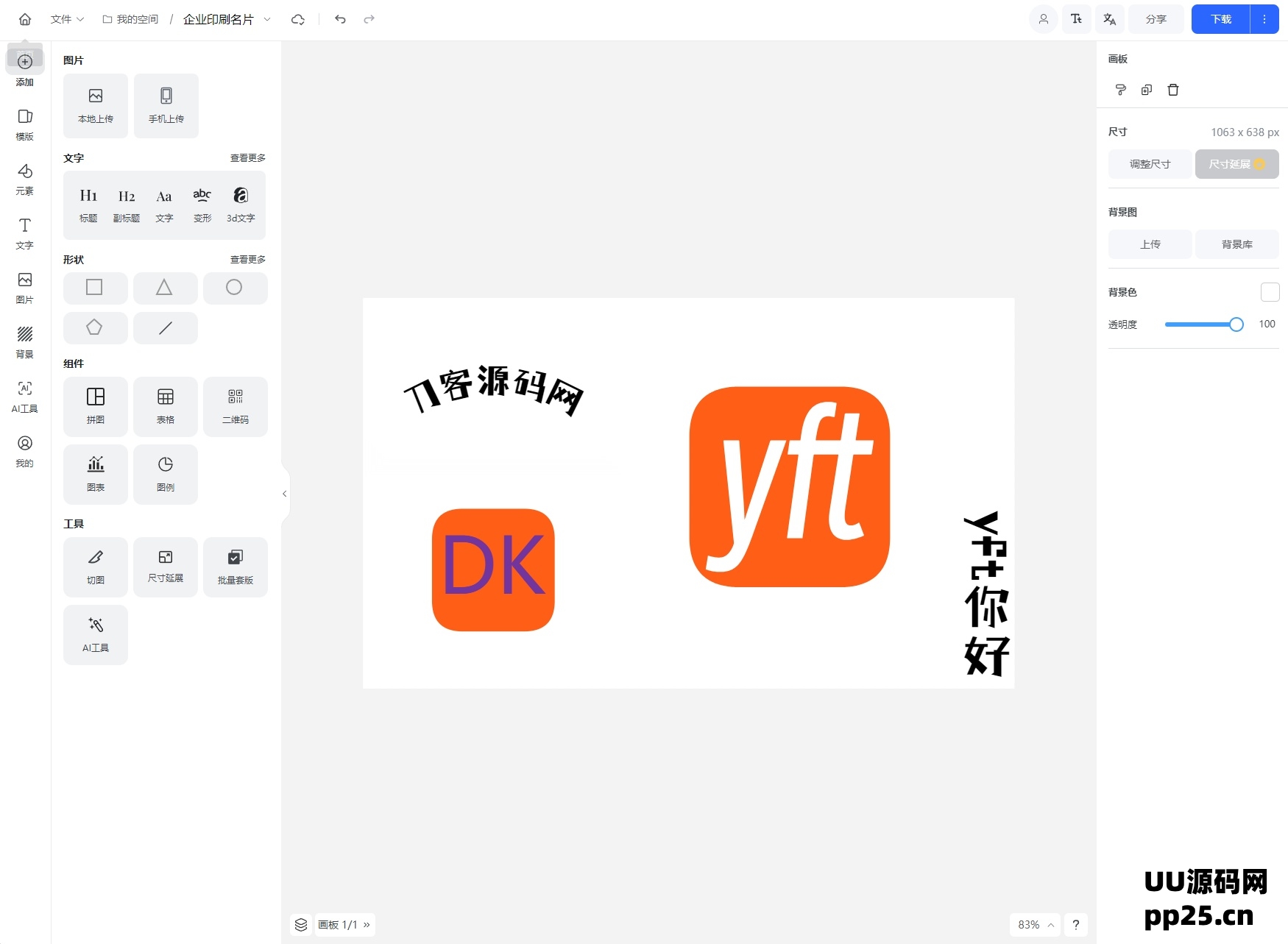Screen dimensions: 1288x944
Task: Open the 背景 sidebar panel
Action: 24,343
